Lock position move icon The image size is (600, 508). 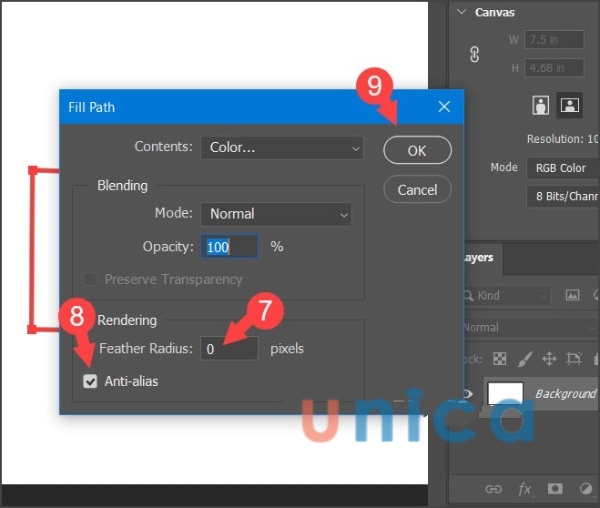pyautogui.click(x=549, y=359)
